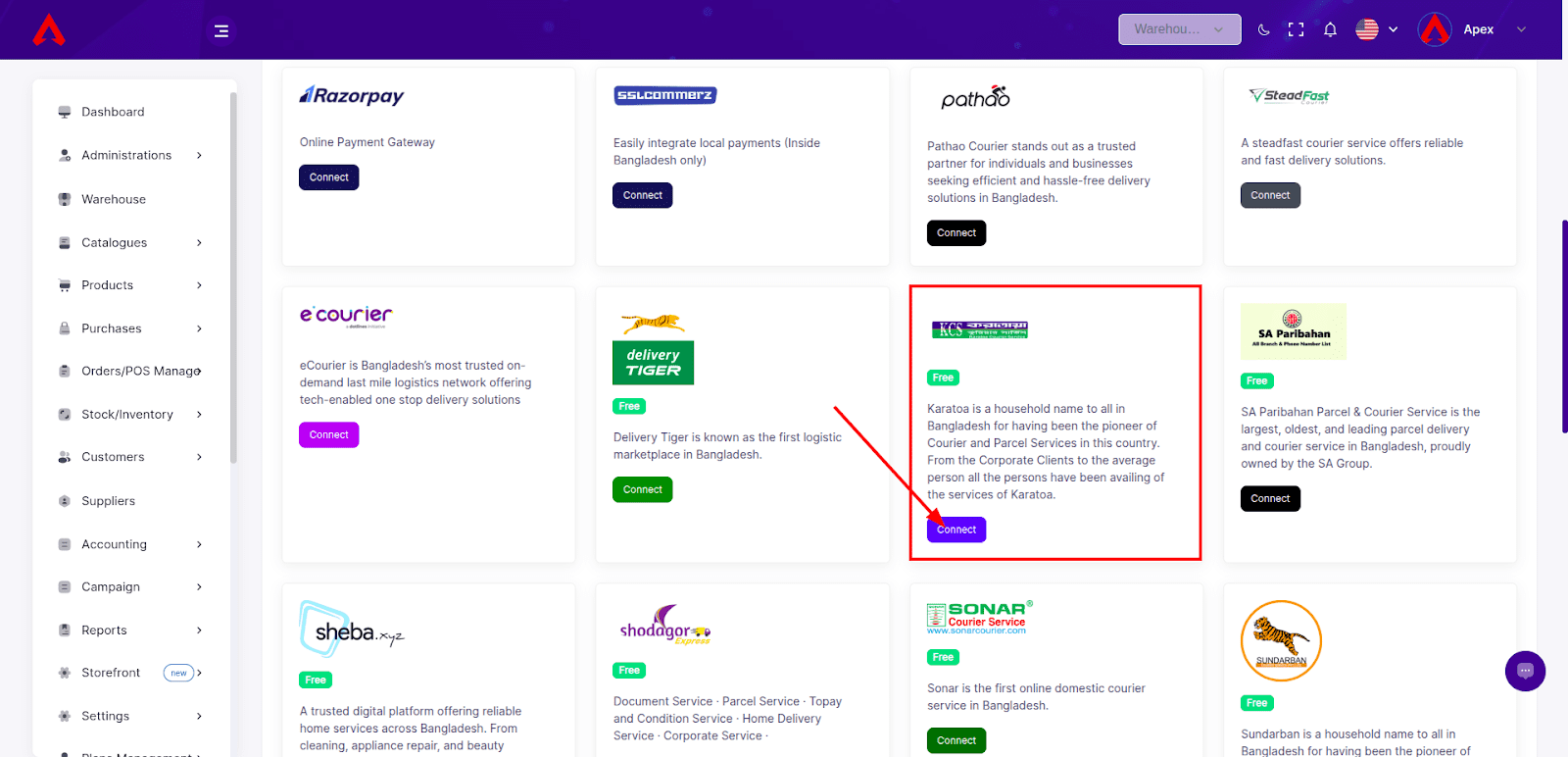
Task: Click the Sonar Courier Service logo
Action: [980, 618]
